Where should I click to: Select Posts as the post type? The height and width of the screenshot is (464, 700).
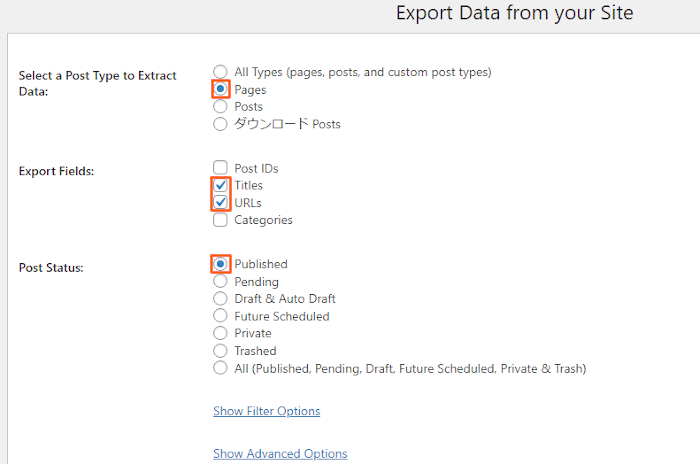[220, 107]
